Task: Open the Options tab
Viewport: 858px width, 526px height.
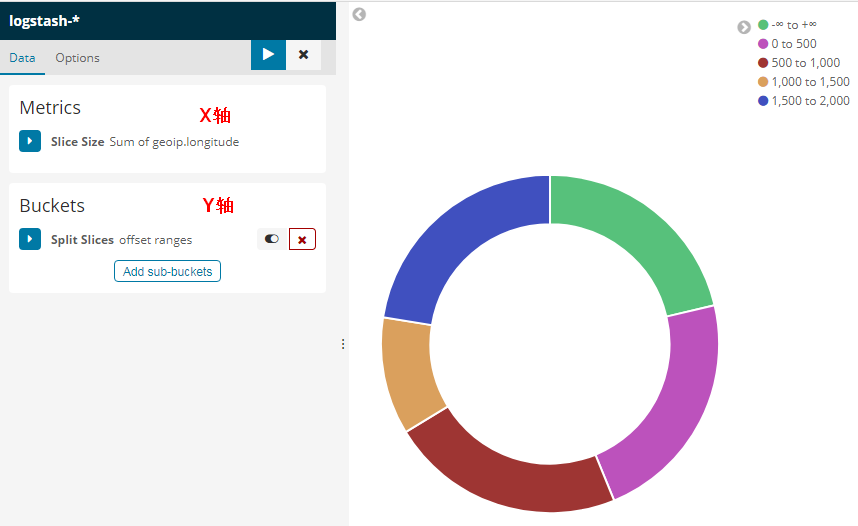Action: 77,57
